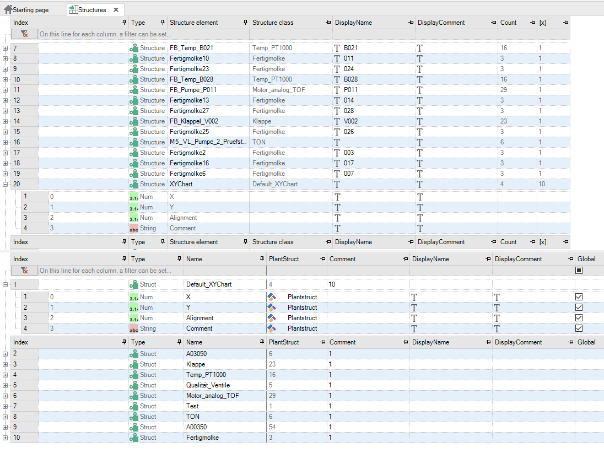
Task: Click struct icon of TON row
Action: pos(134,417)
